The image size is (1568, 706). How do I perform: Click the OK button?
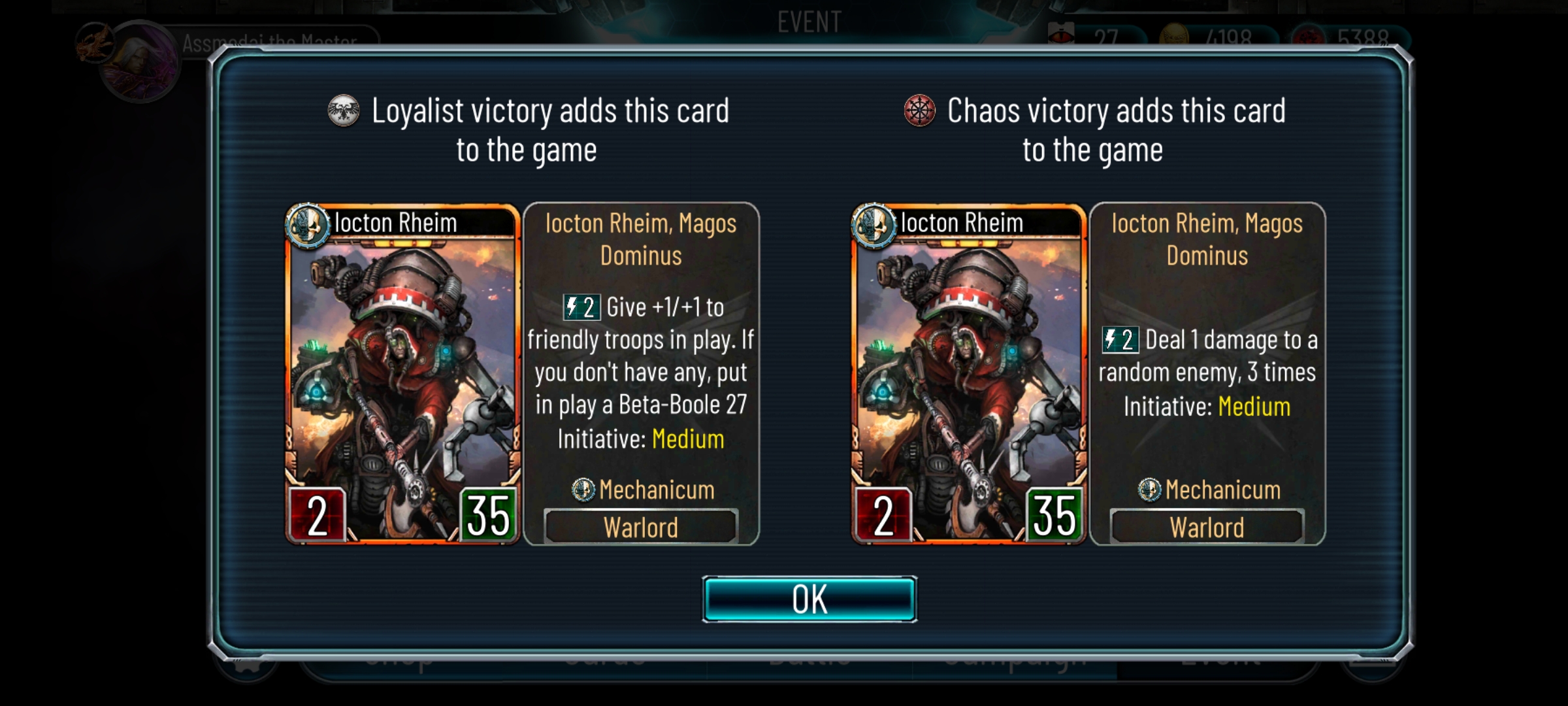(809, 599)
